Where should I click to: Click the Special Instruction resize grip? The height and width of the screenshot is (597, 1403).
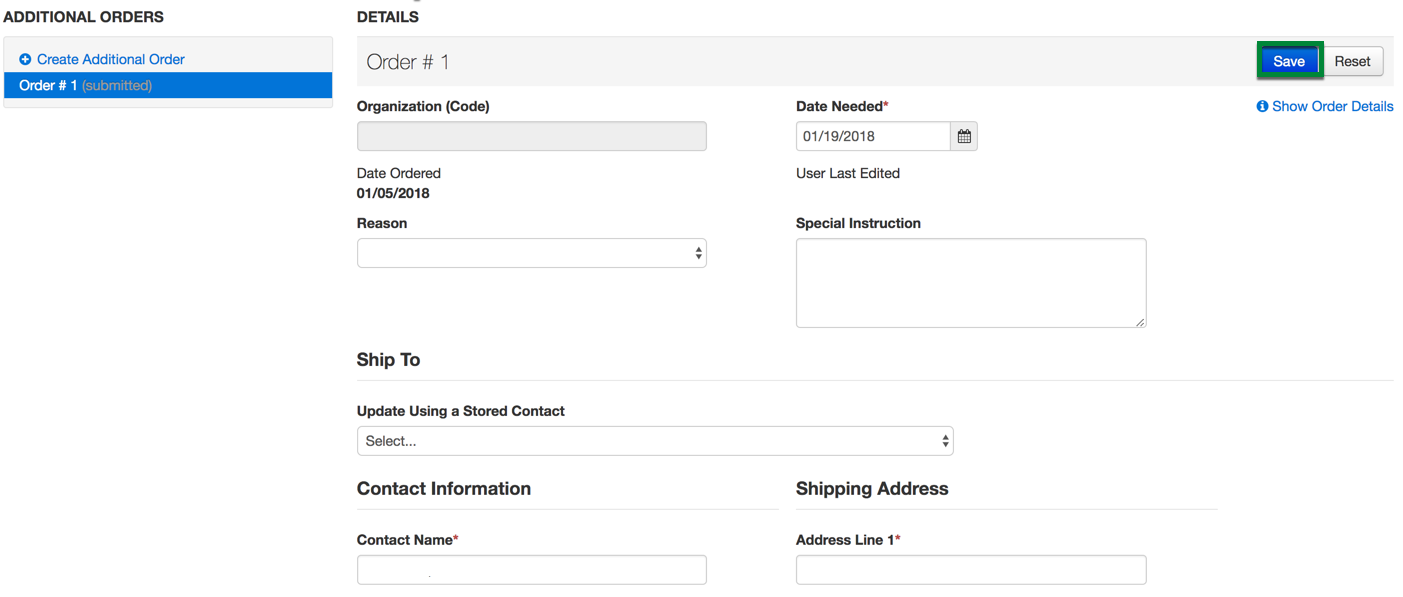[1140, 321]
